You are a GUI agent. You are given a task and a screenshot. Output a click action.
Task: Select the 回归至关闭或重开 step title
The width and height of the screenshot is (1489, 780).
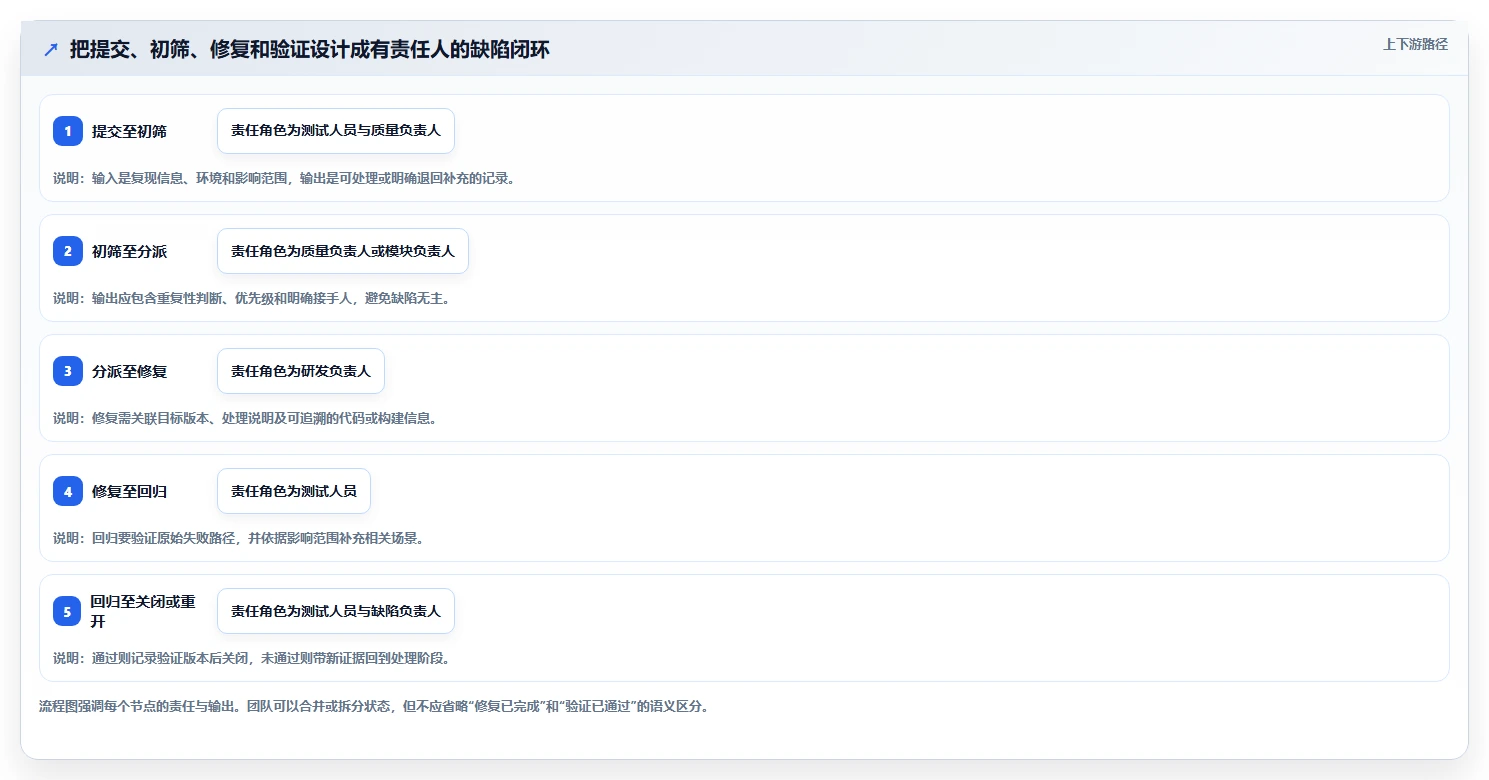pos(143,611)
